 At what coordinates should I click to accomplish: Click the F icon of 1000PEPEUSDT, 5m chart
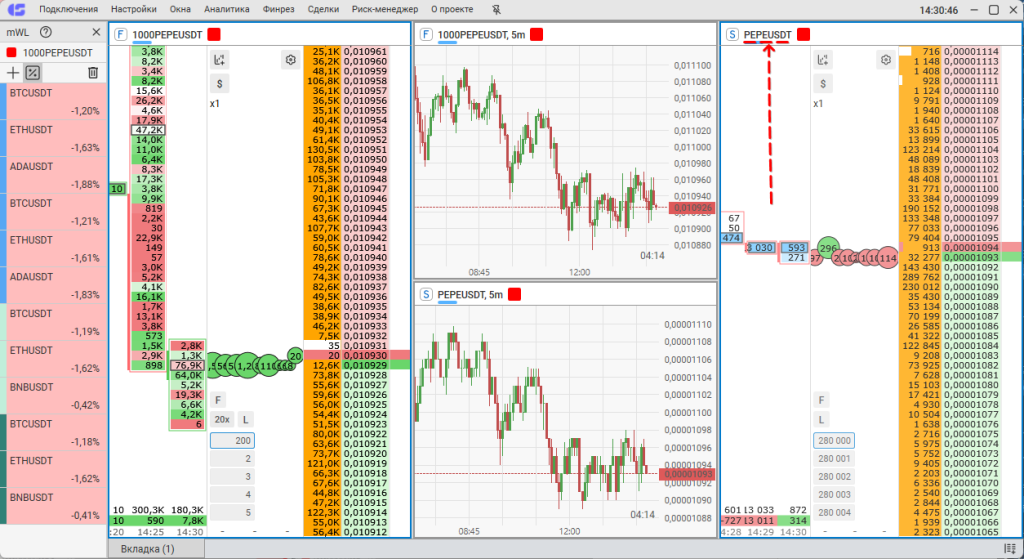click(x=426, y=35)
